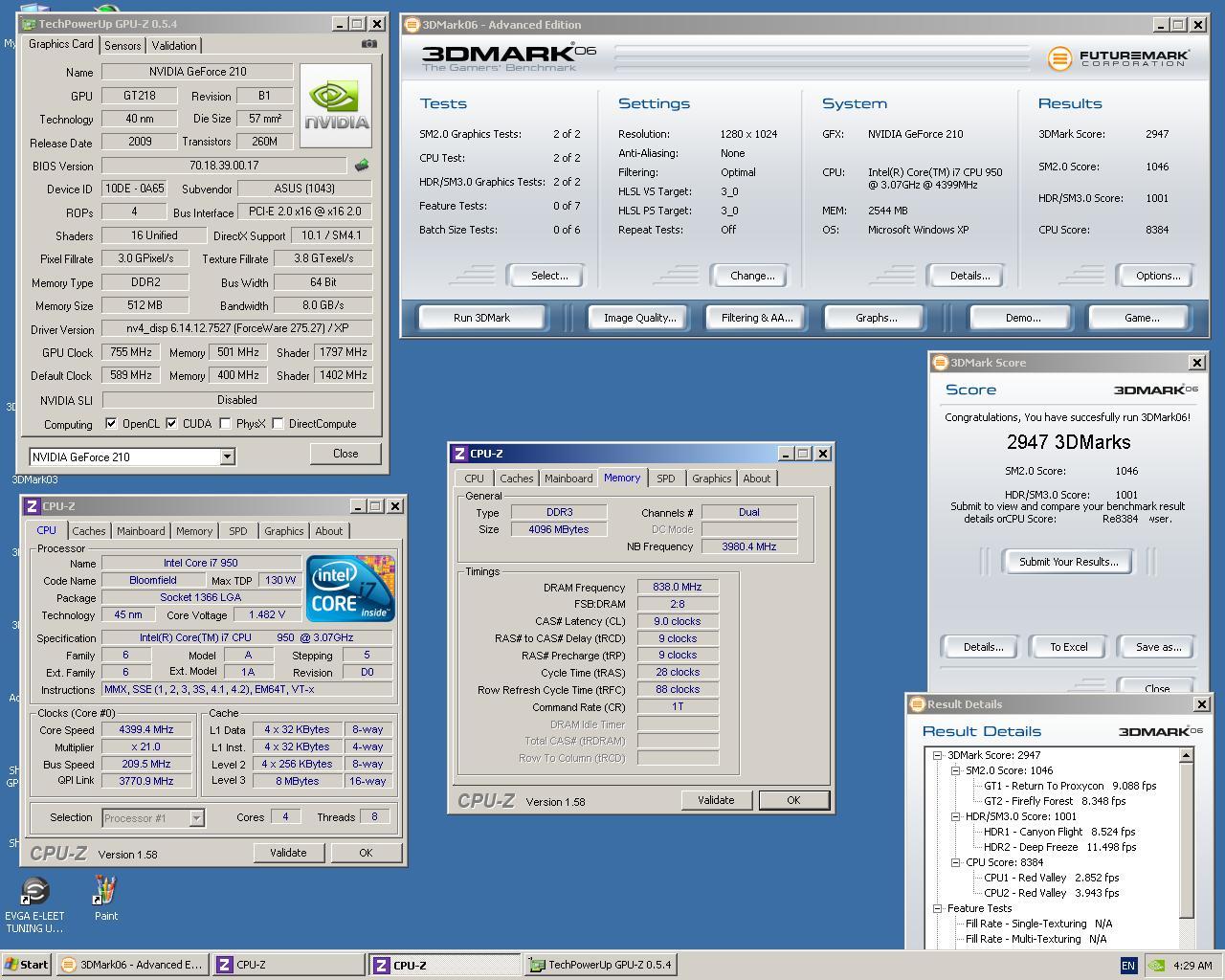Click the Result Details title bar icon
This screenshot has width=1225, height=980.
(x=917, y=704)
